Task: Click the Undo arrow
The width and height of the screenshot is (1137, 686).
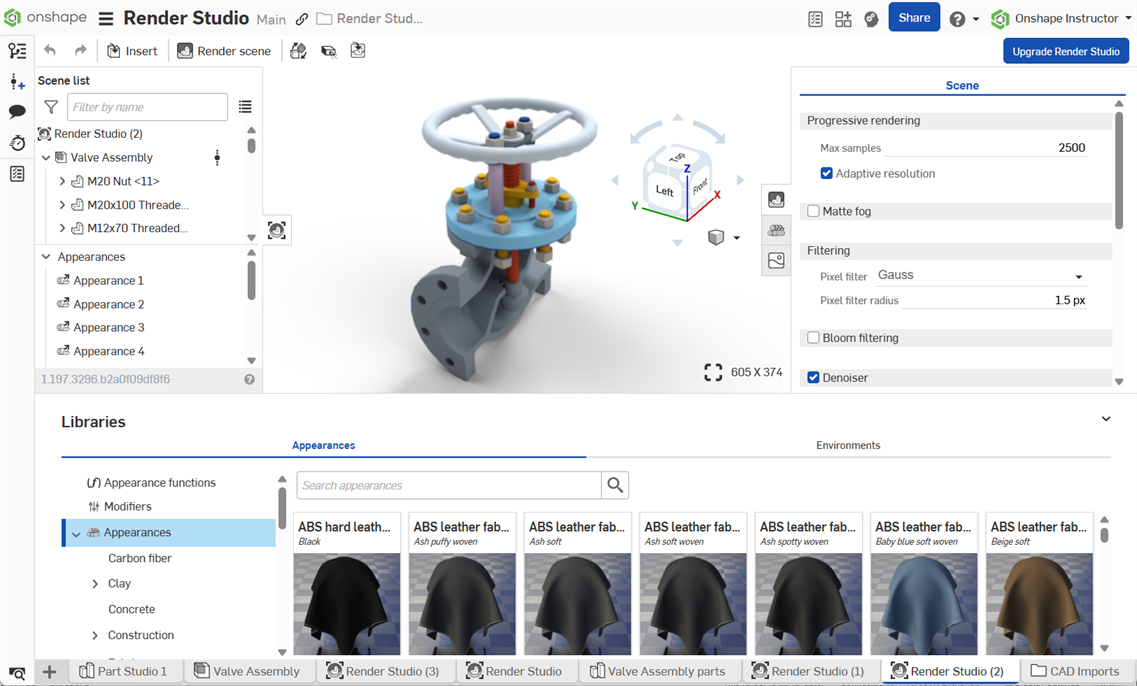Action: click(x=50, y=51)
